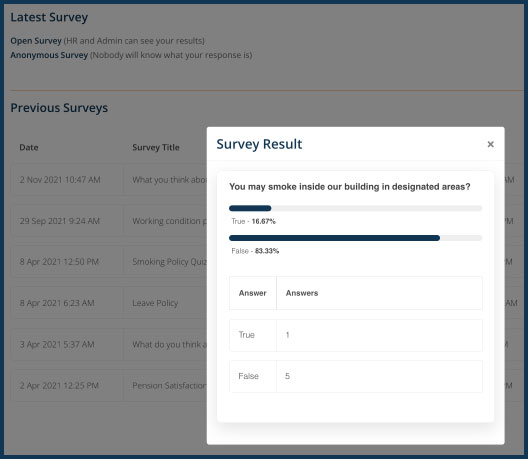Viewport: 528px width, 459px height.
Task: Click the Open Survey label
Action: pyautogui.click(x=36, y=41)
